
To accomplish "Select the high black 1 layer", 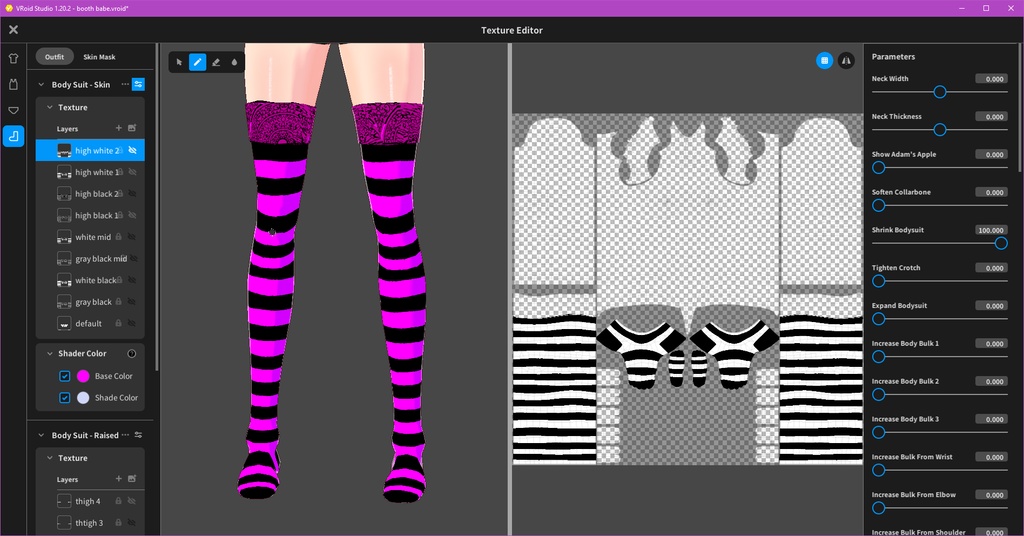I will 90,215.
